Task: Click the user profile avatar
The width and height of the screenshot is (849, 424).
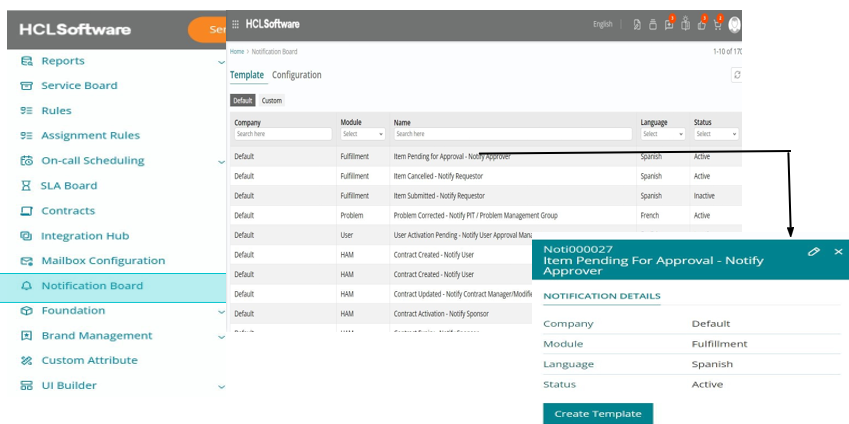Action: (x=736, y=24)
